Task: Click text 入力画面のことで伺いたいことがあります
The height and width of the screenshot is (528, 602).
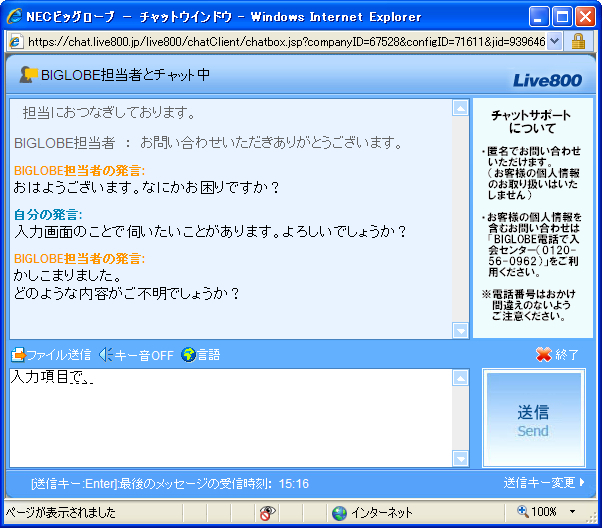Action: coord(147,232)
